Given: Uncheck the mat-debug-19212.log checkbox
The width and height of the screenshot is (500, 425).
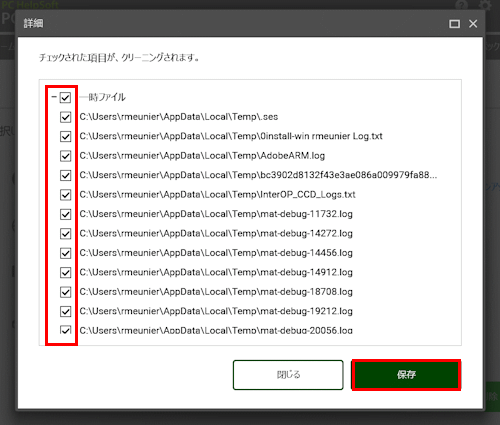Looking at the screenshot, I should point(65,311).
